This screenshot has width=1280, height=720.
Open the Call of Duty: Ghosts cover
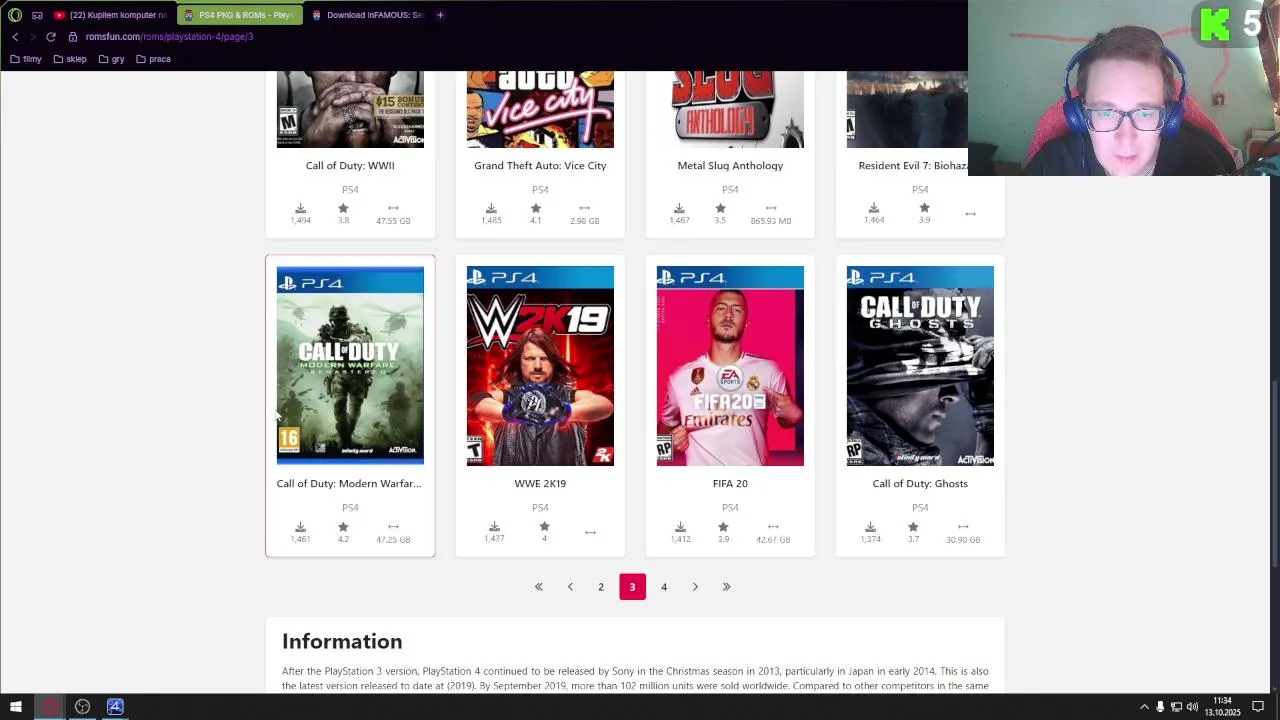point(920,366)
